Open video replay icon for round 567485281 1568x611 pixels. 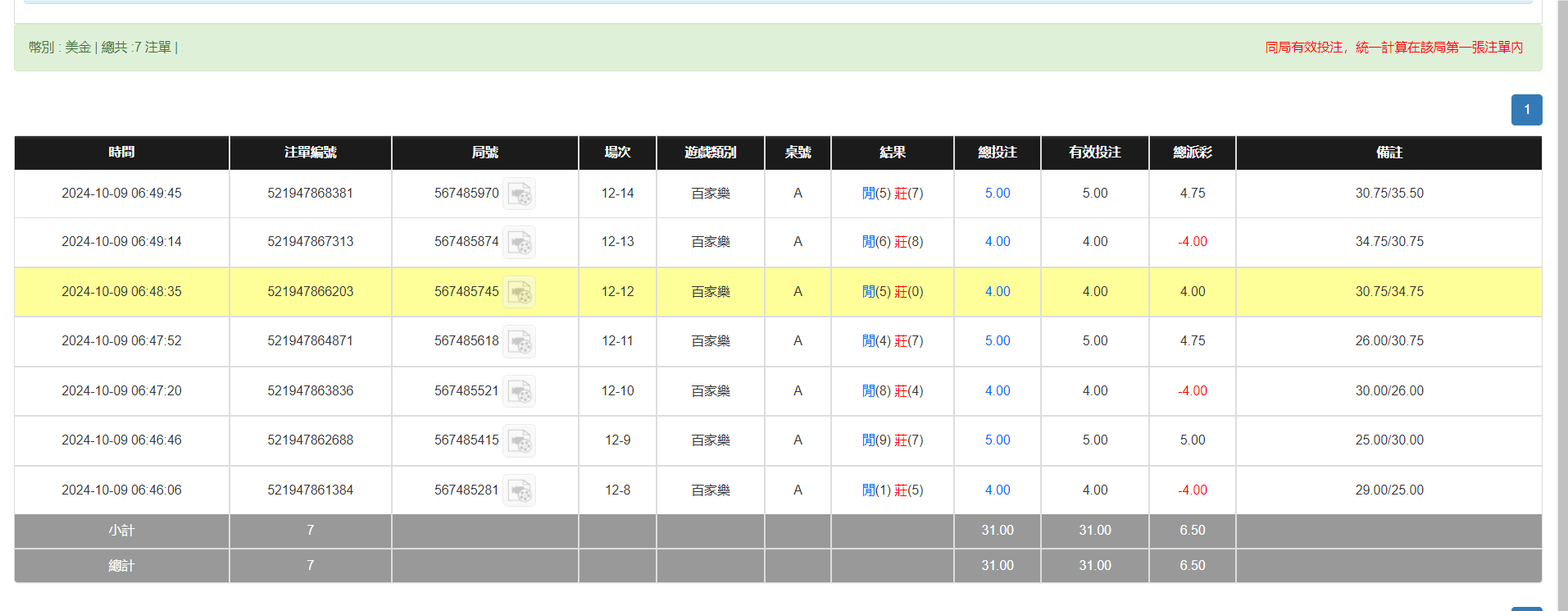pyautogui.click(x=519, y=491)
